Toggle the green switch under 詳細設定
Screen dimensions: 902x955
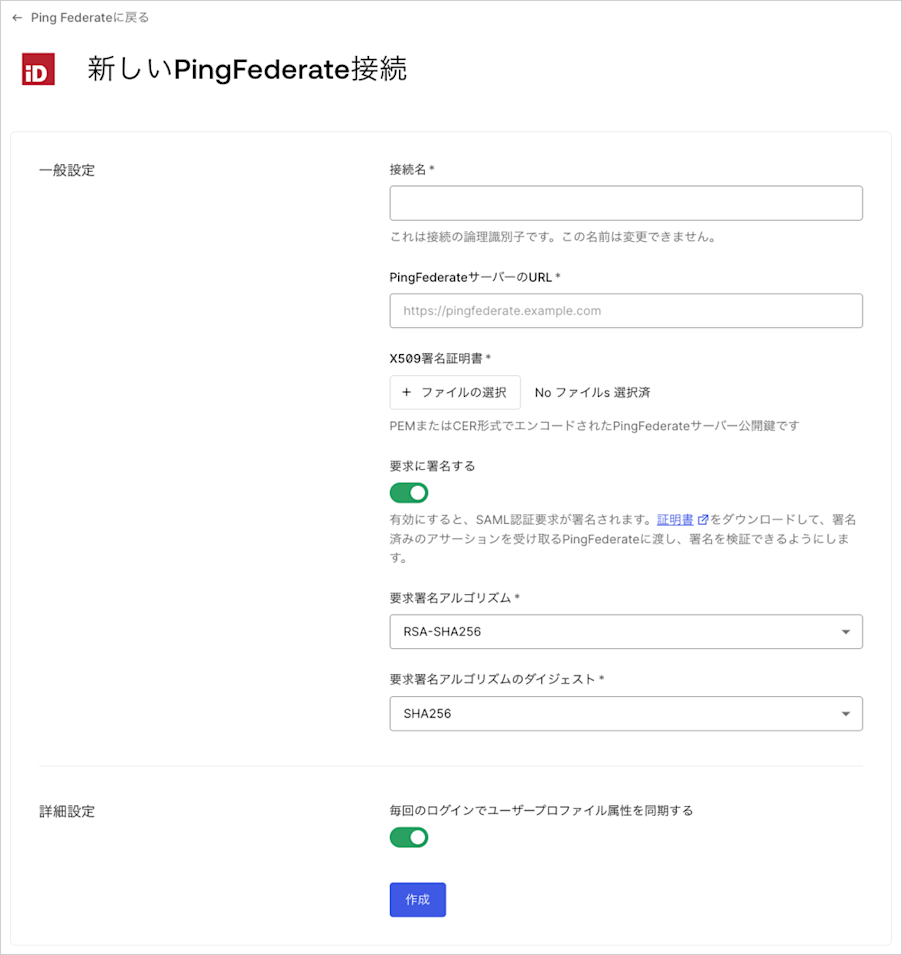click(408, 837)
